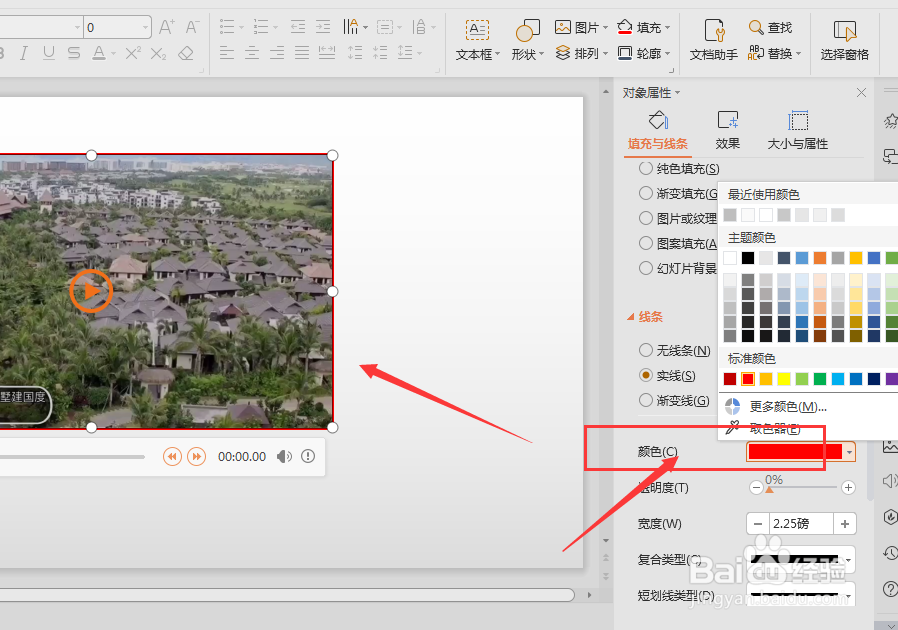This screenshot has height=630, width=898.
Task: Pick the orange theme color swatch
Action: 820,258
